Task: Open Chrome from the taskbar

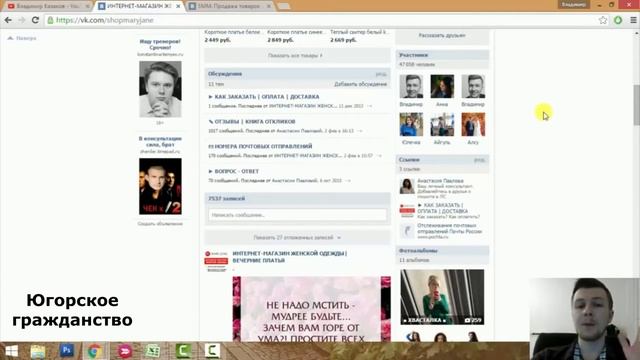Action: [x=95, y=351]
